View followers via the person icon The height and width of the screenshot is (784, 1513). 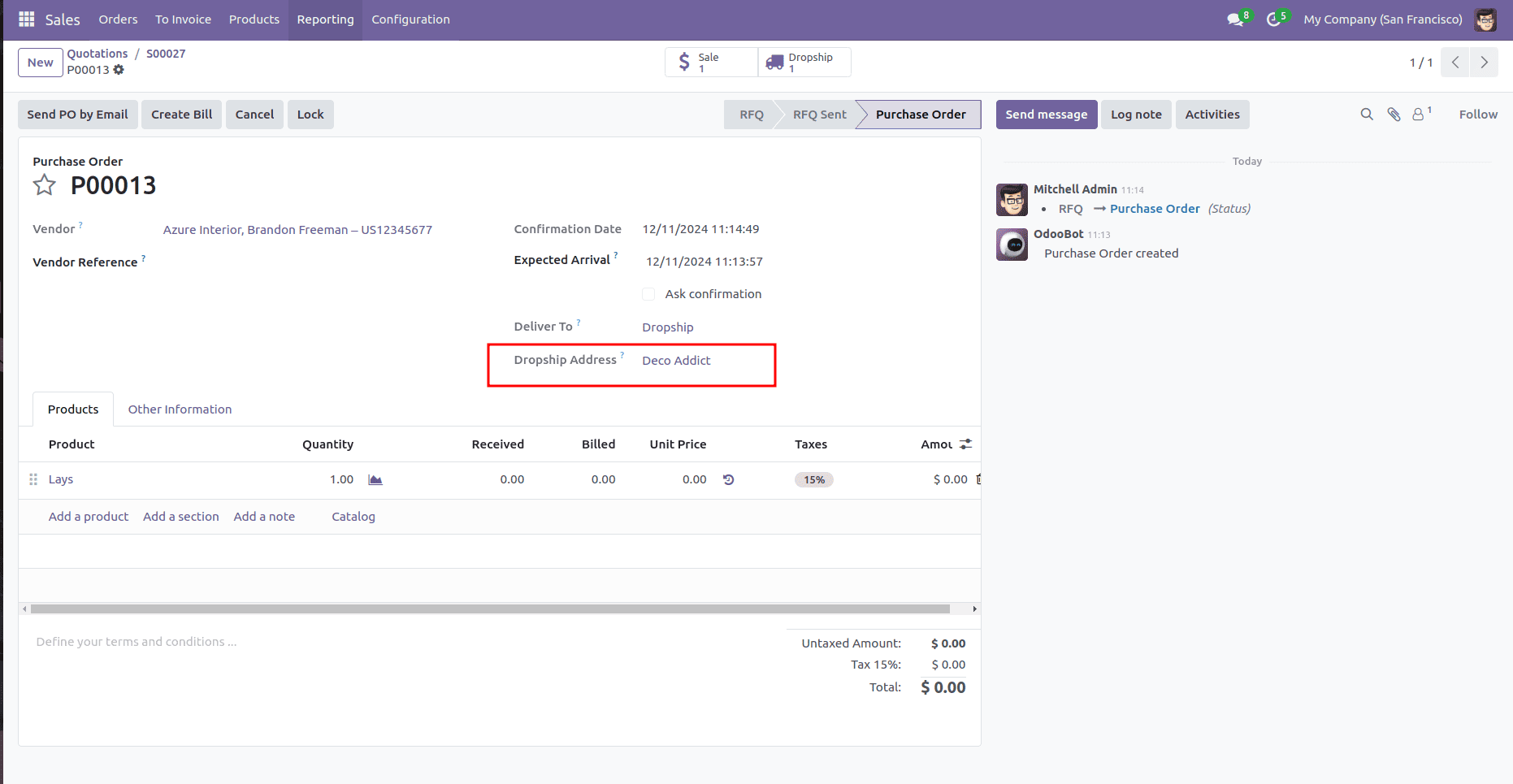(x=1419, y=114)
